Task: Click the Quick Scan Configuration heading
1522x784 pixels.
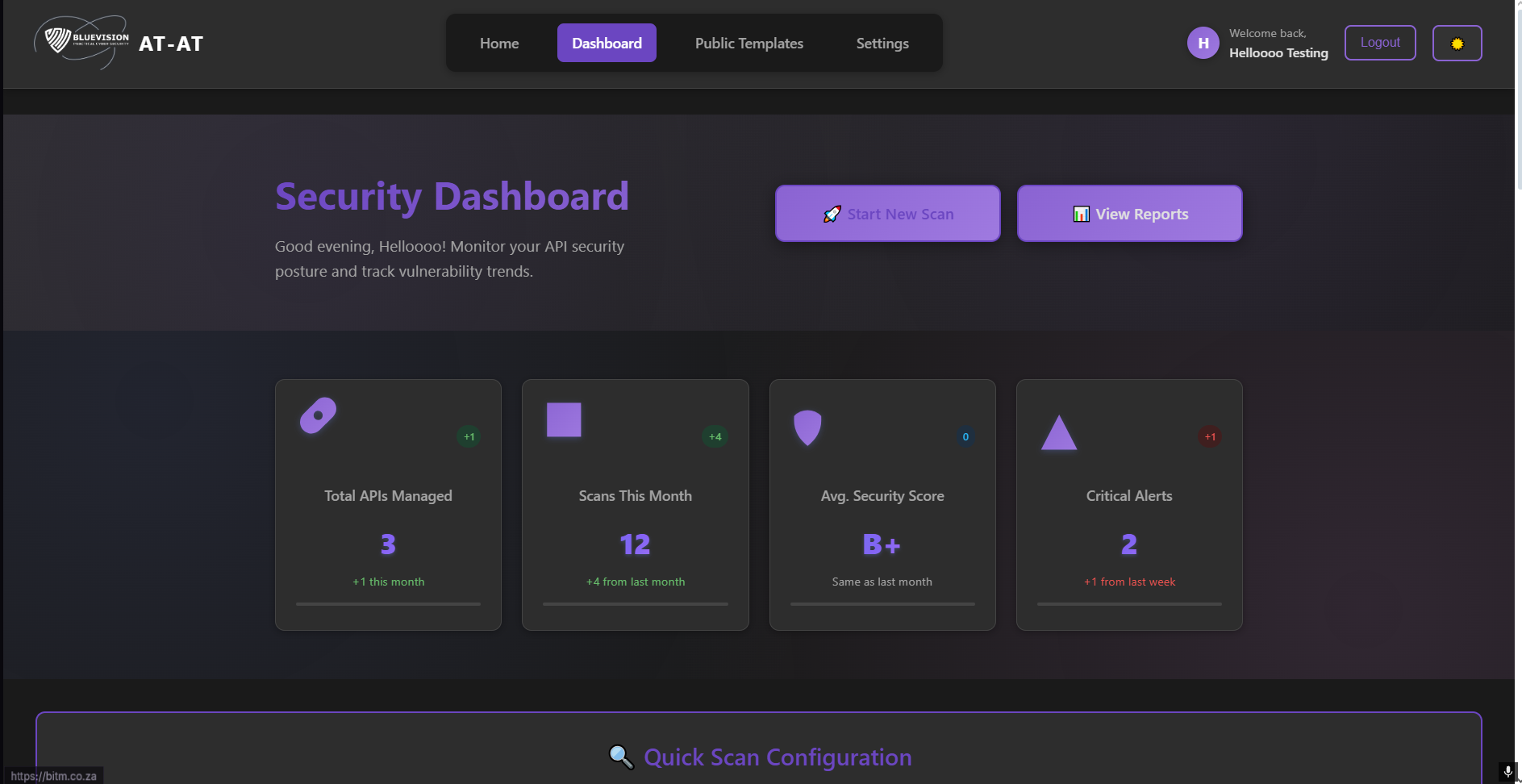Action: coord(778,757)
